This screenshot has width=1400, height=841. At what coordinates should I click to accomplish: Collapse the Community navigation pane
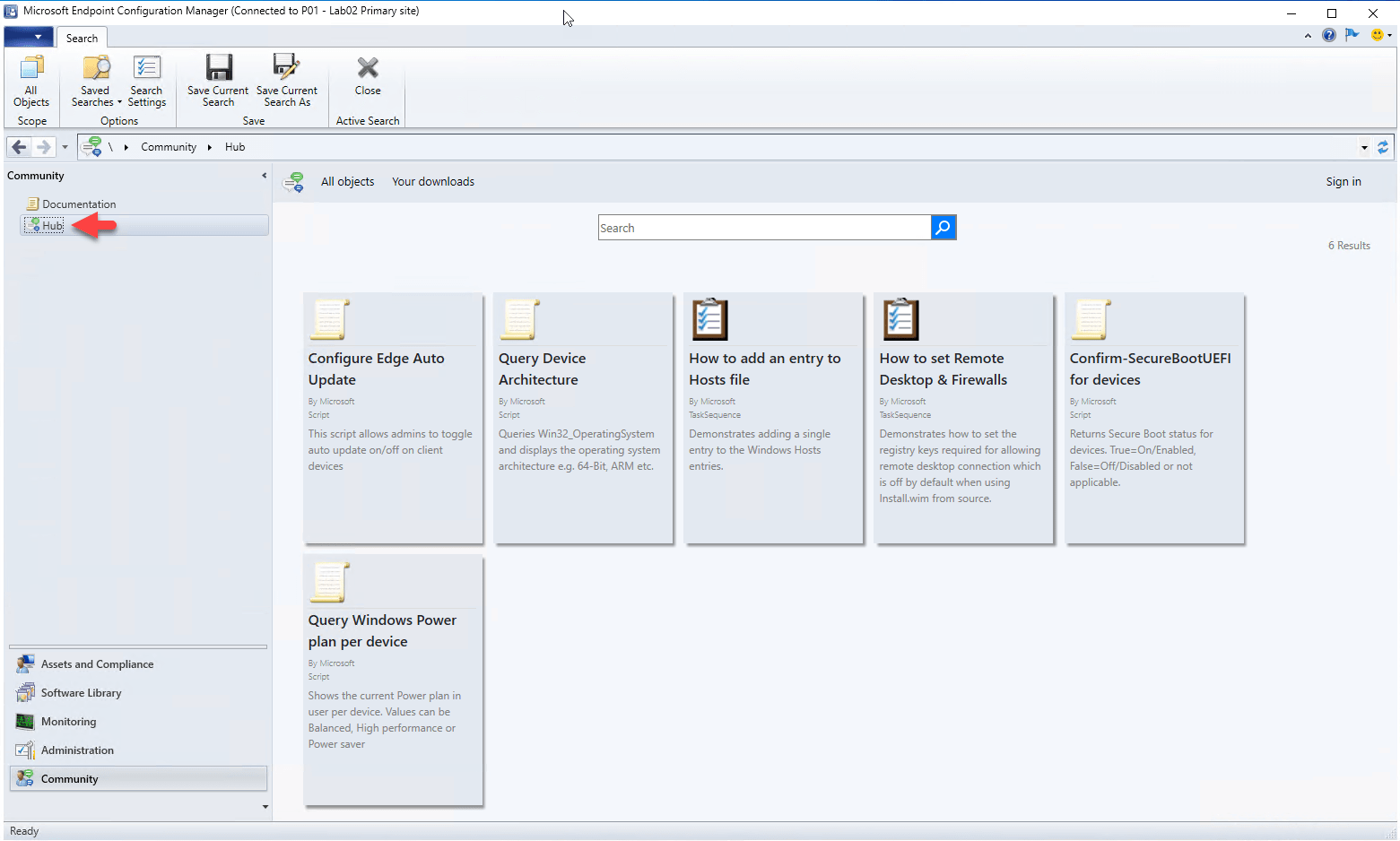(264, 176)
